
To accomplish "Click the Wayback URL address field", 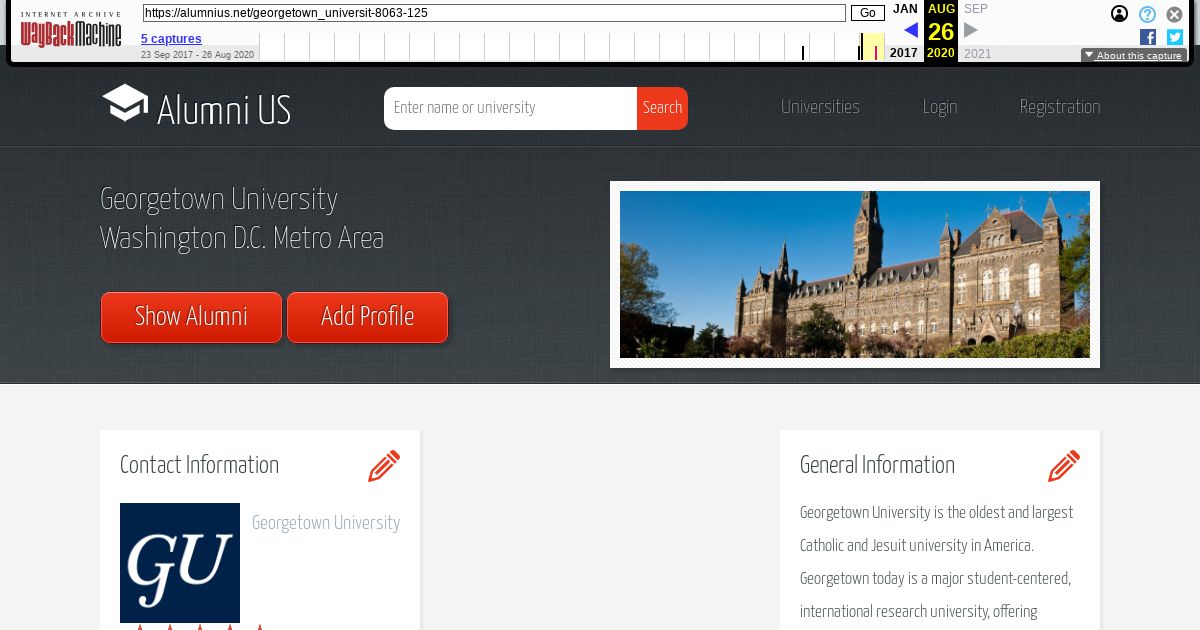I will point(494,13).
